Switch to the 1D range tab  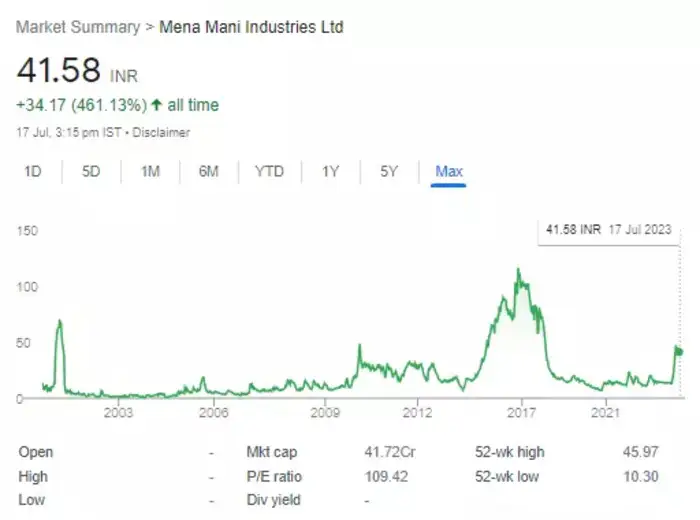tap(32, 172)
